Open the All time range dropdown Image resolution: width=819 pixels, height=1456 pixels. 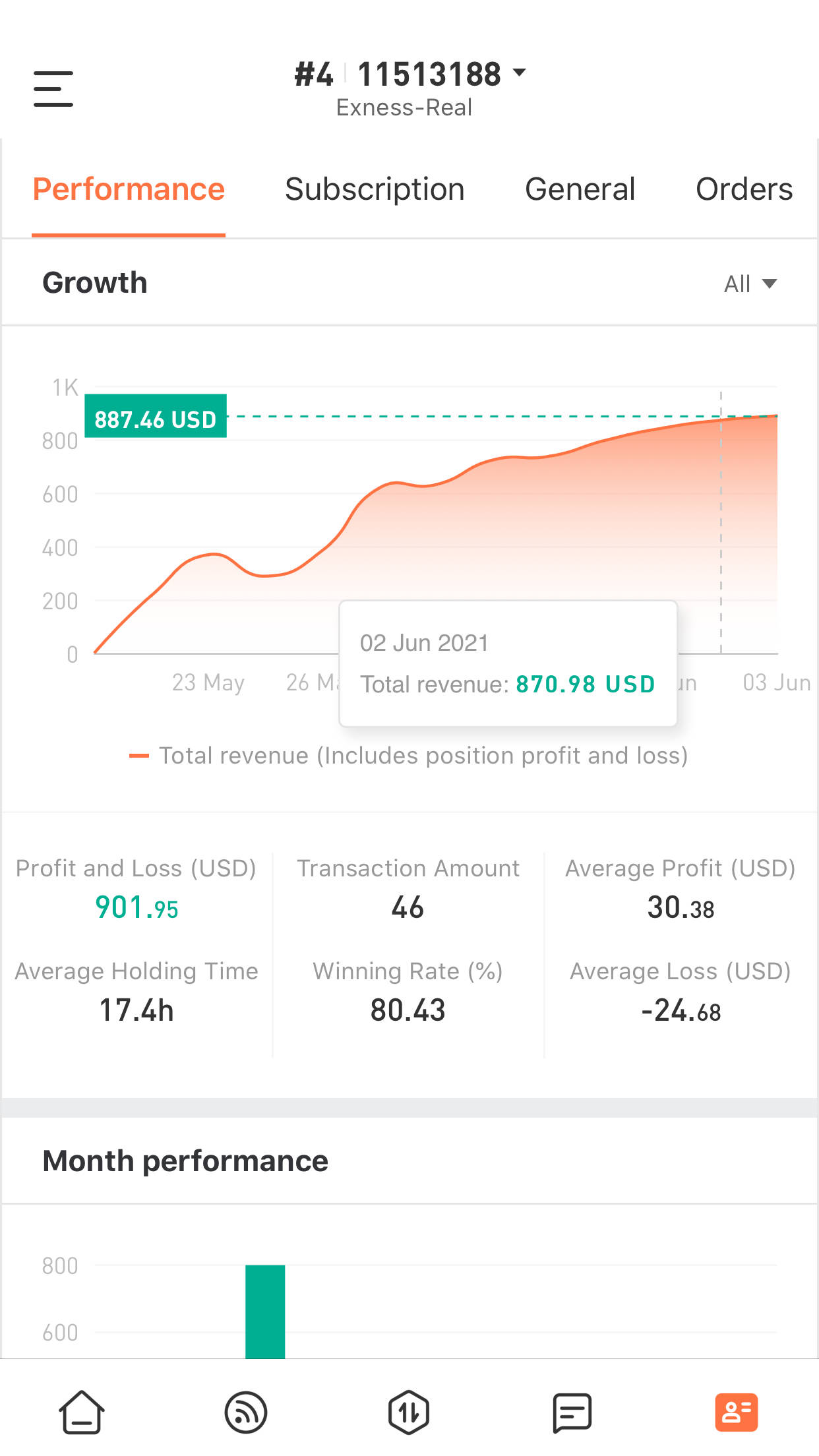(x=750, y=284)
